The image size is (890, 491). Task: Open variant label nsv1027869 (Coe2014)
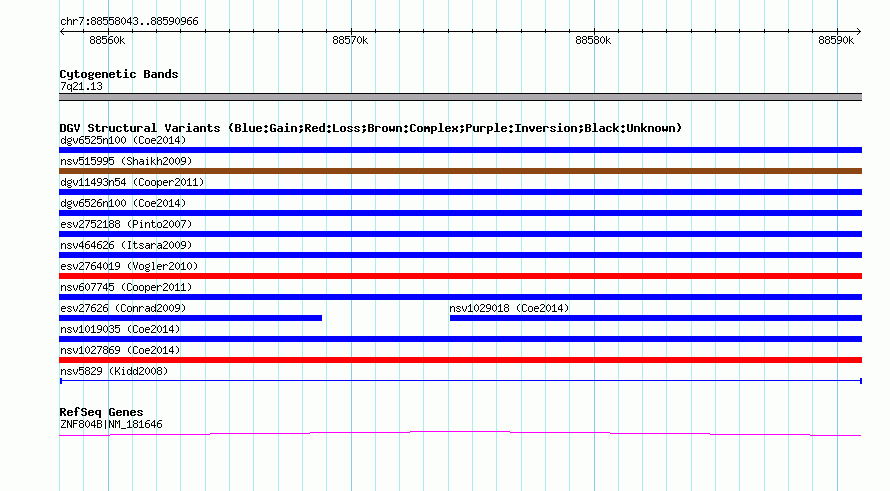[x=120, y=350]
